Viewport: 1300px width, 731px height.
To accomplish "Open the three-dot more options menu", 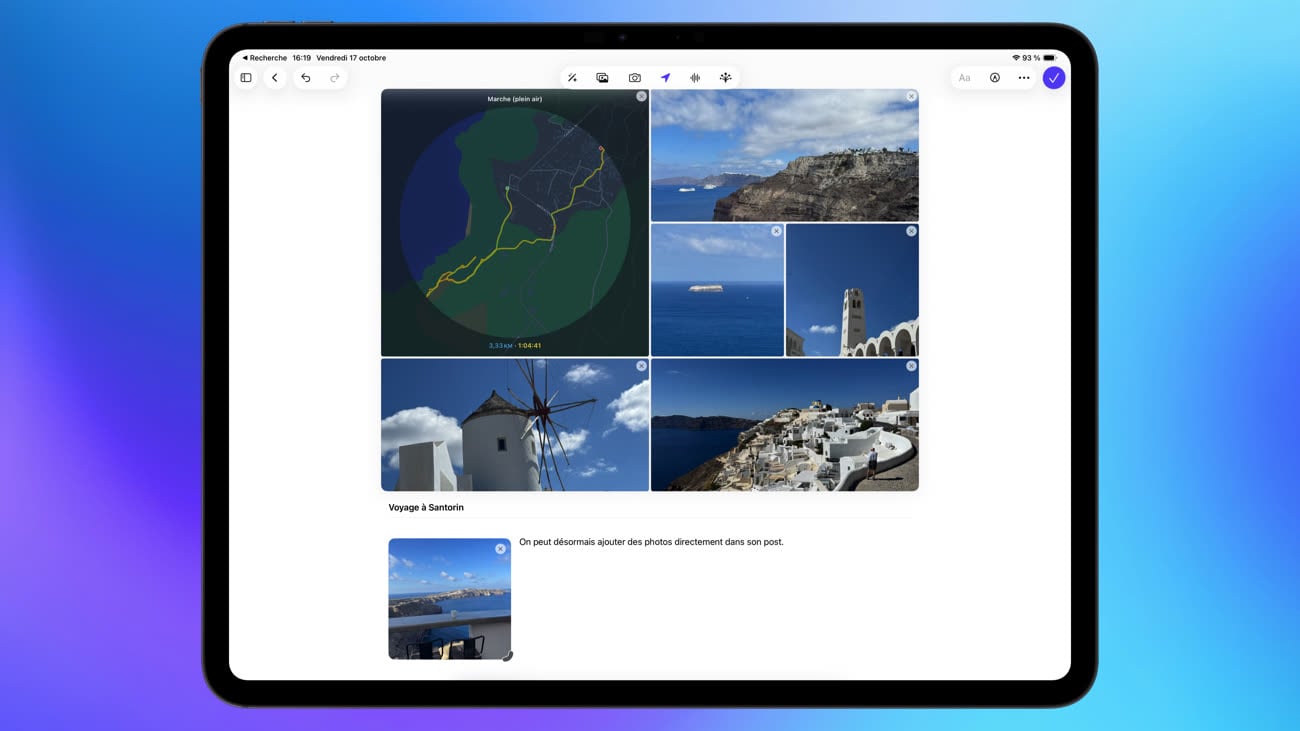I will [1024, 78].
